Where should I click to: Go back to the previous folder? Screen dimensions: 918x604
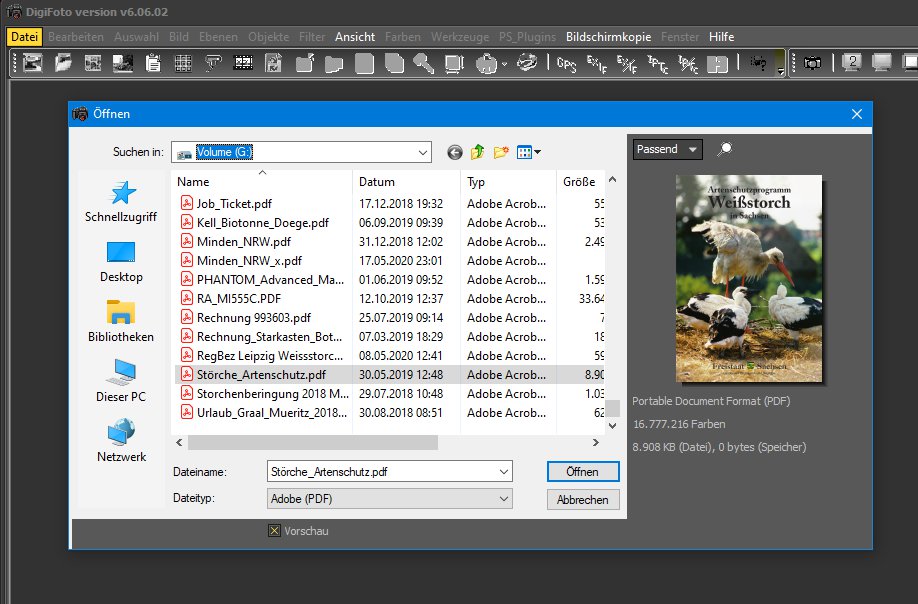coord(455,152)
